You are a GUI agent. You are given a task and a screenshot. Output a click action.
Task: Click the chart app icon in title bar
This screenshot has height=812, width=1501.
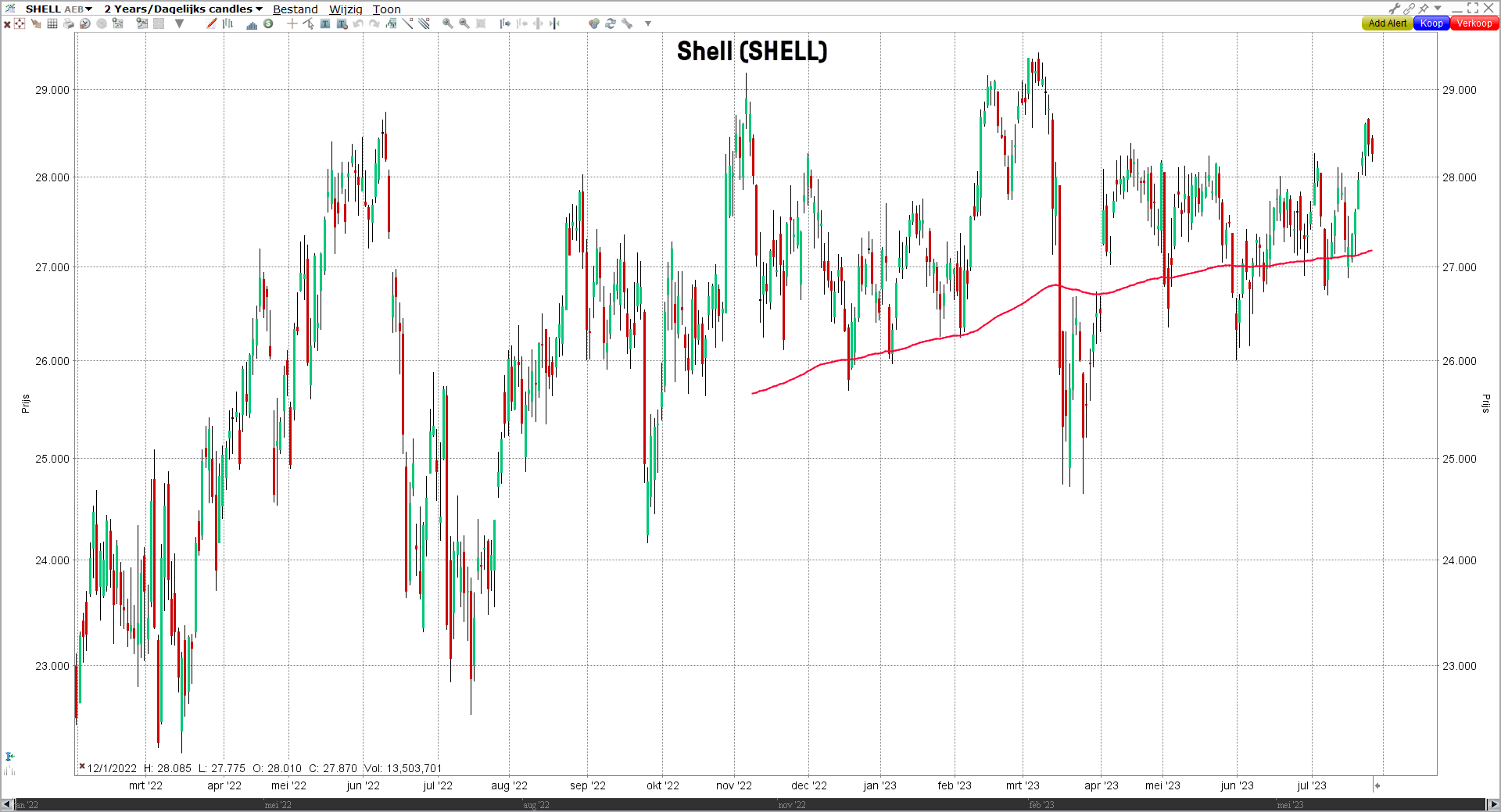pos(10,8)
